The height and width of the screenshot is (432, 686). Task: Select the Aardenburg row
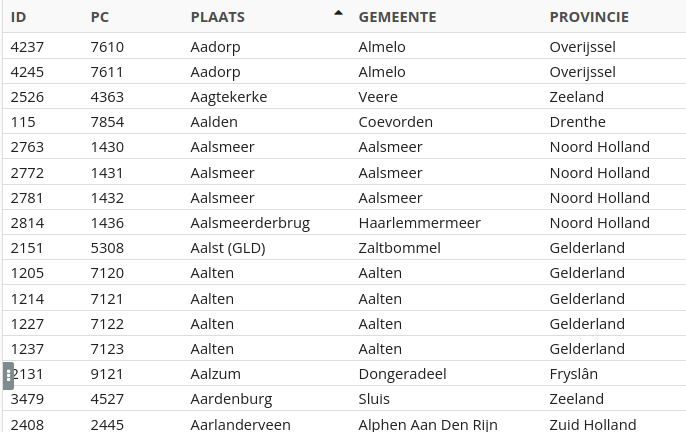tap(344, 399)
